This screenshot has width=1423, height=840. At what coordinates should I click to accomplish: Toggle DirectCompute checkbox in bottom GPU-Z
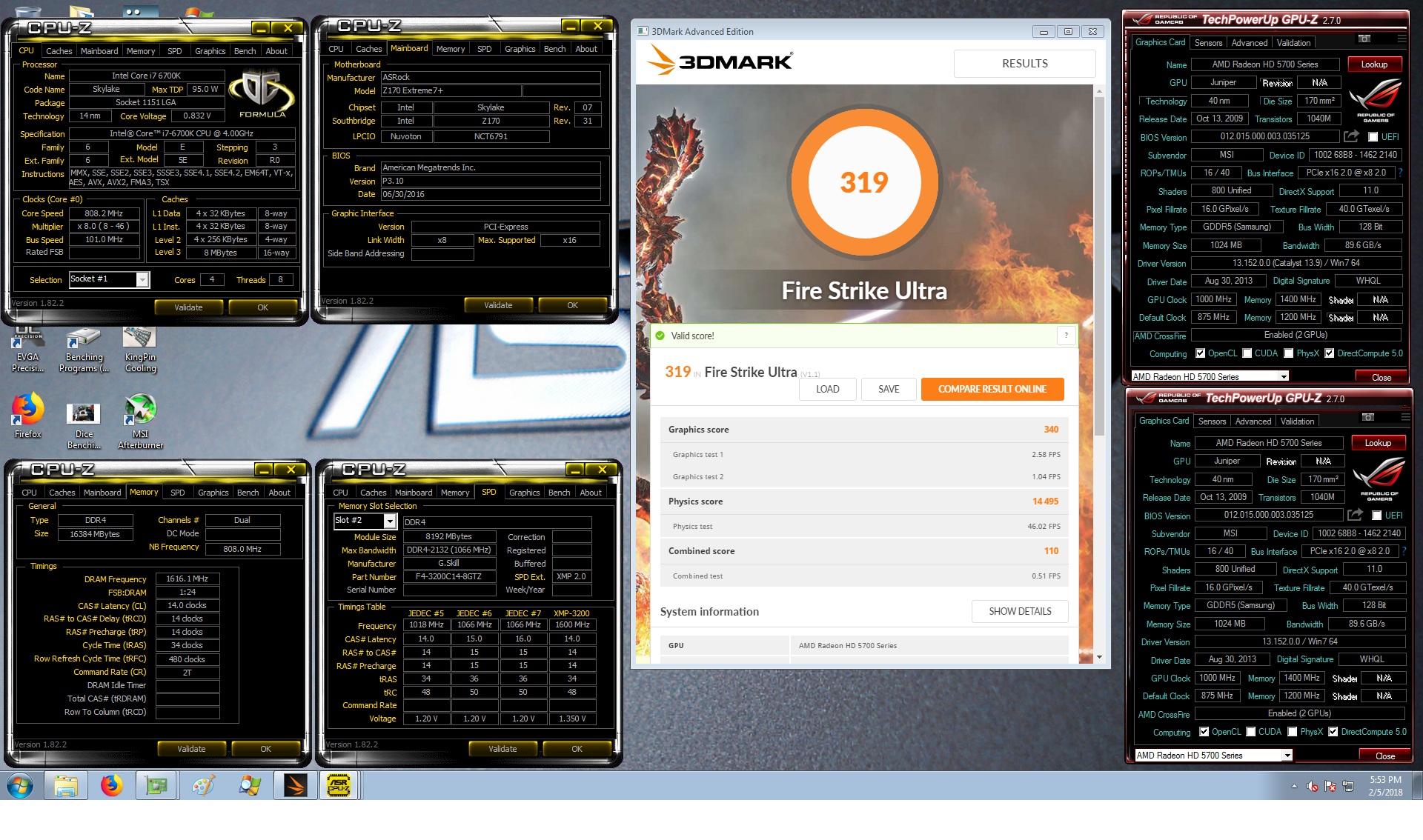(x=1333, y=732)
